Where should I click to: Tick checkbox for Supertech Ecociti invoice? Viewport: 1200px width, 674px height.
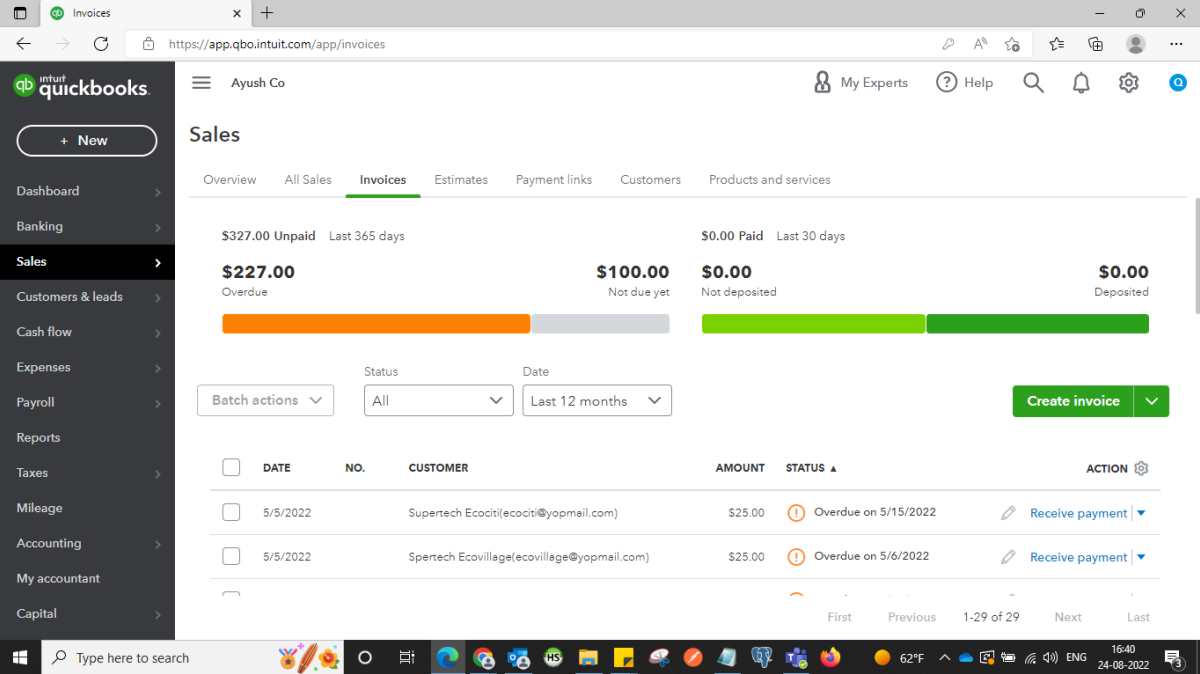coord(231,512)
